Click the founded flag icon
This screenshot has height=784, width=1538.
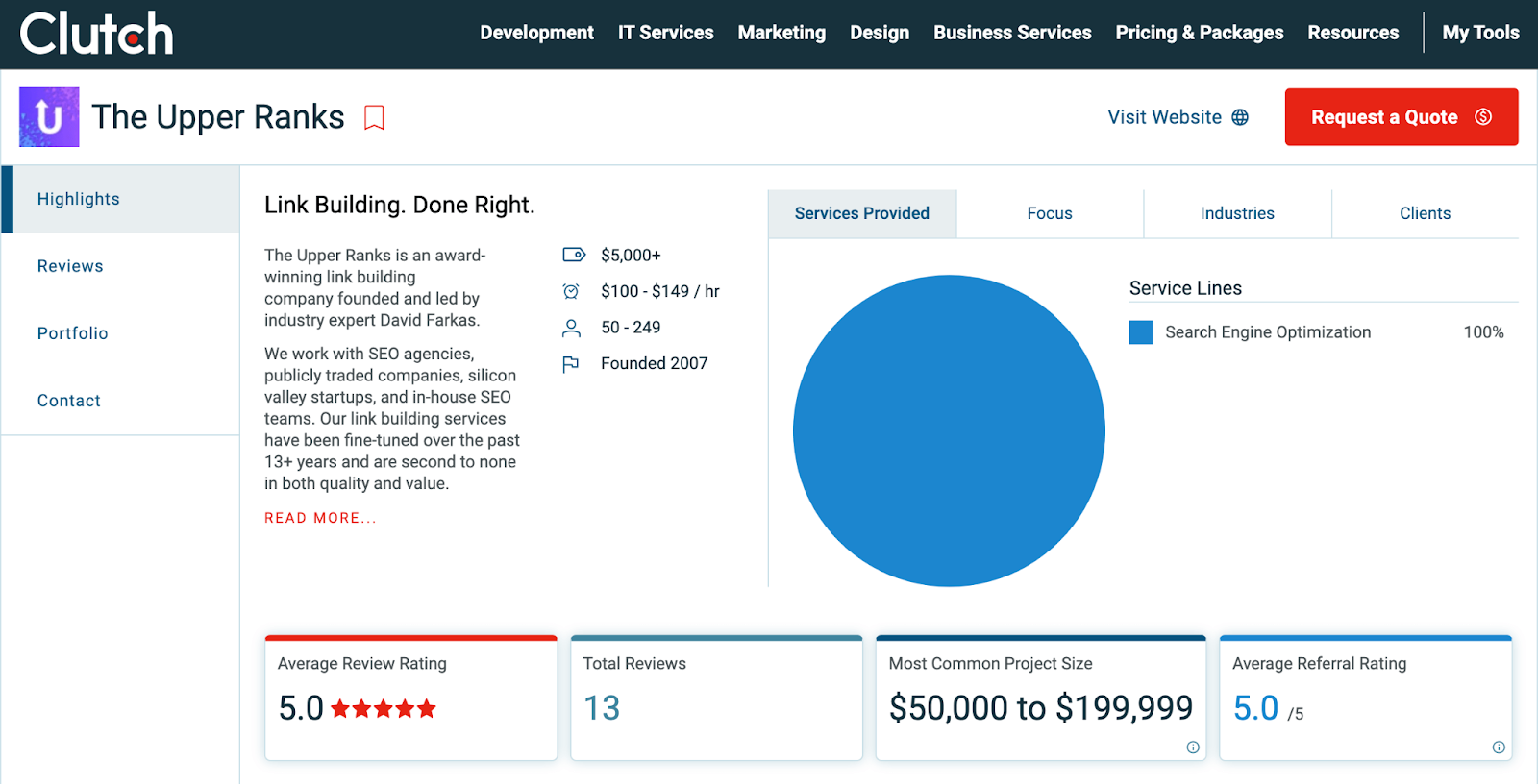pos(571,364)
